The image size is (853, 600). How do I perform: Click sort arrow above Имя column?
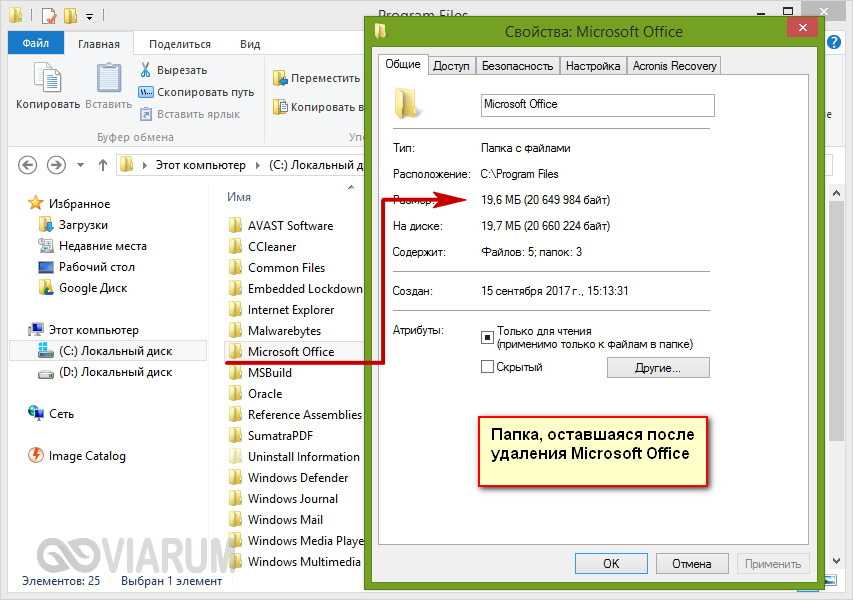(351, 187)
